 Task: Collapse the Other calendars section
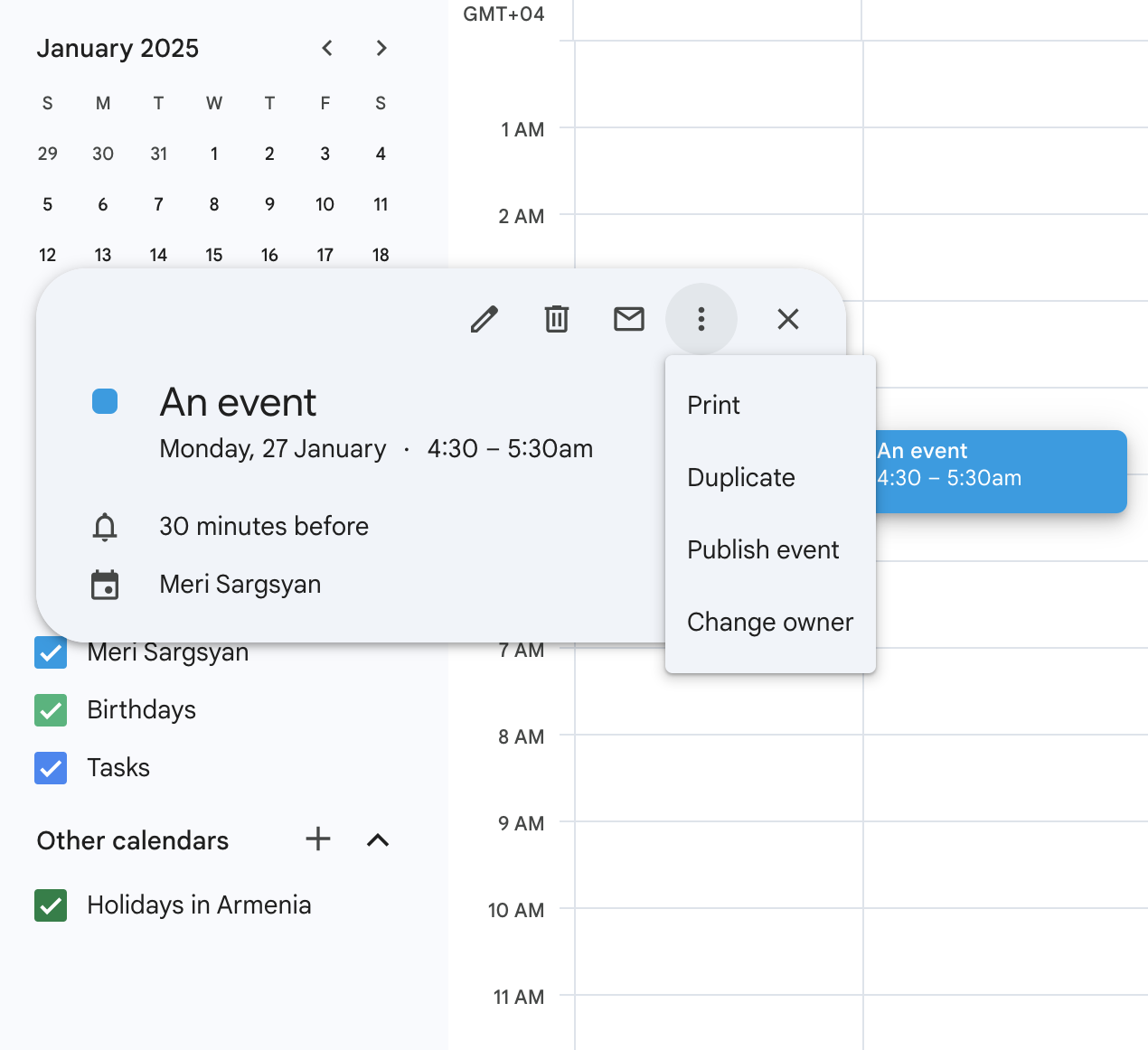[x=378, y=840]
